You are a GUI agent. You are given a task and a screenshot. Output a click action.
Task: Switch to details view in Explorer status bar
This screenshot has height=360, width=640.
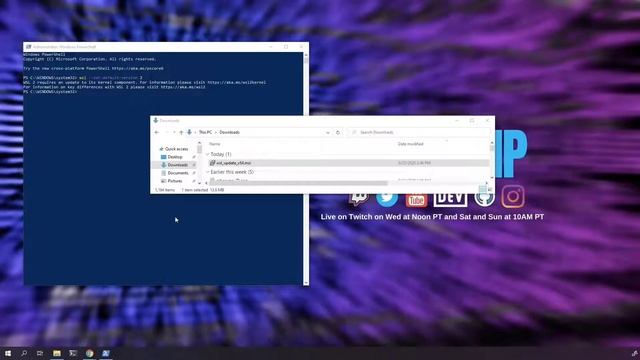point(483,190)
